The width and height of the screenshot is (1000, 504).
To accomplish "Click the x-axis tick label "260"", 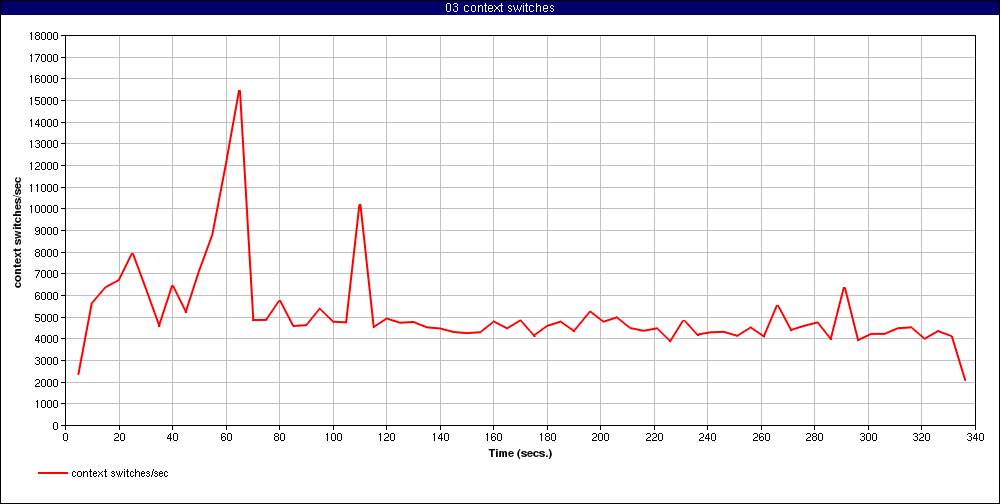I will tap(761, 437).
